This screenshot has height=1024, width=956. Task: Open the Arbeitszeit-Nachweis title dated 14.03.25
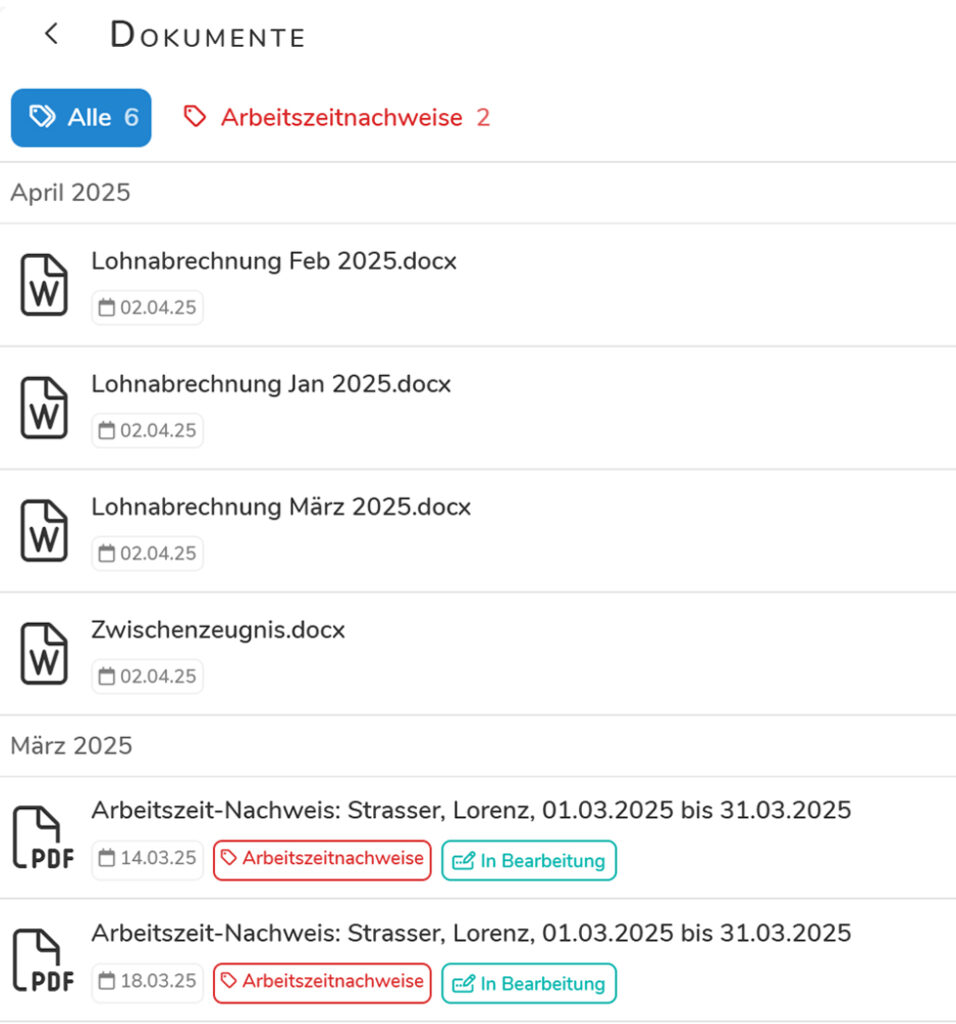[x=471, y=810]
